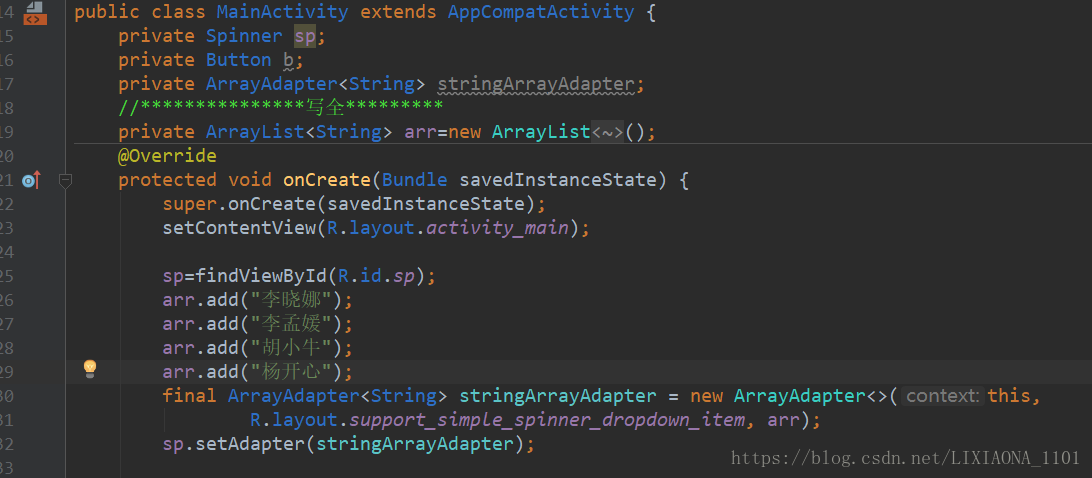This screenshot has height=478, width=1092.
Task: Click onCreate in the method signature
Action: (x=327, y=180)
